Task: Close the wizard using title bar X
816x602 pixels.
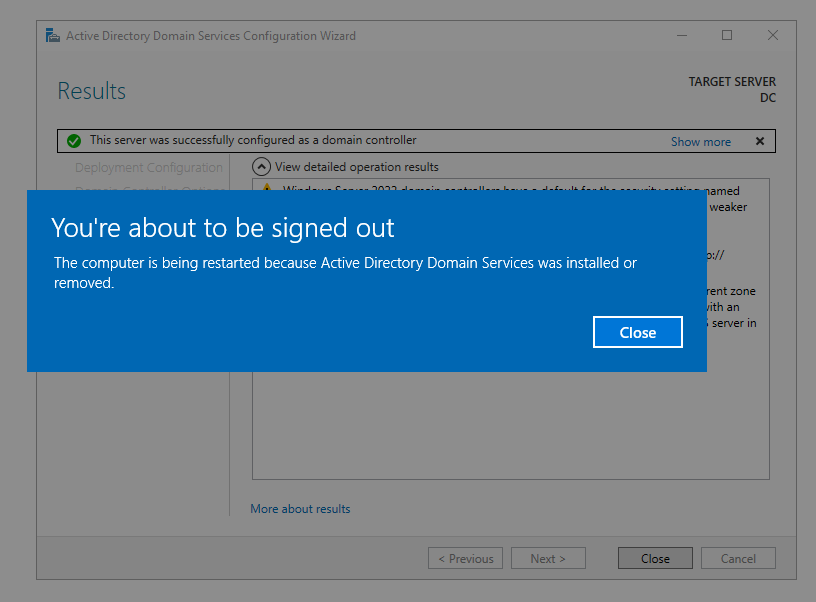Action: pos(773,36)
